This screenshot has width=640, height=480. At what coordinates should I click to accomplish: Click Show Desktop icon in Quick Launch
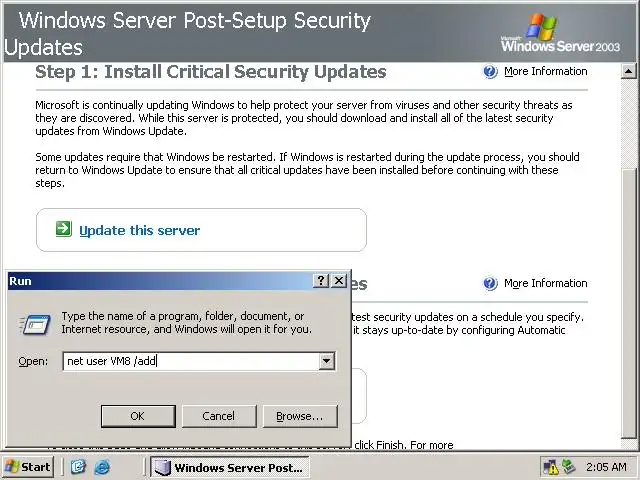click(x=79, y=466)
